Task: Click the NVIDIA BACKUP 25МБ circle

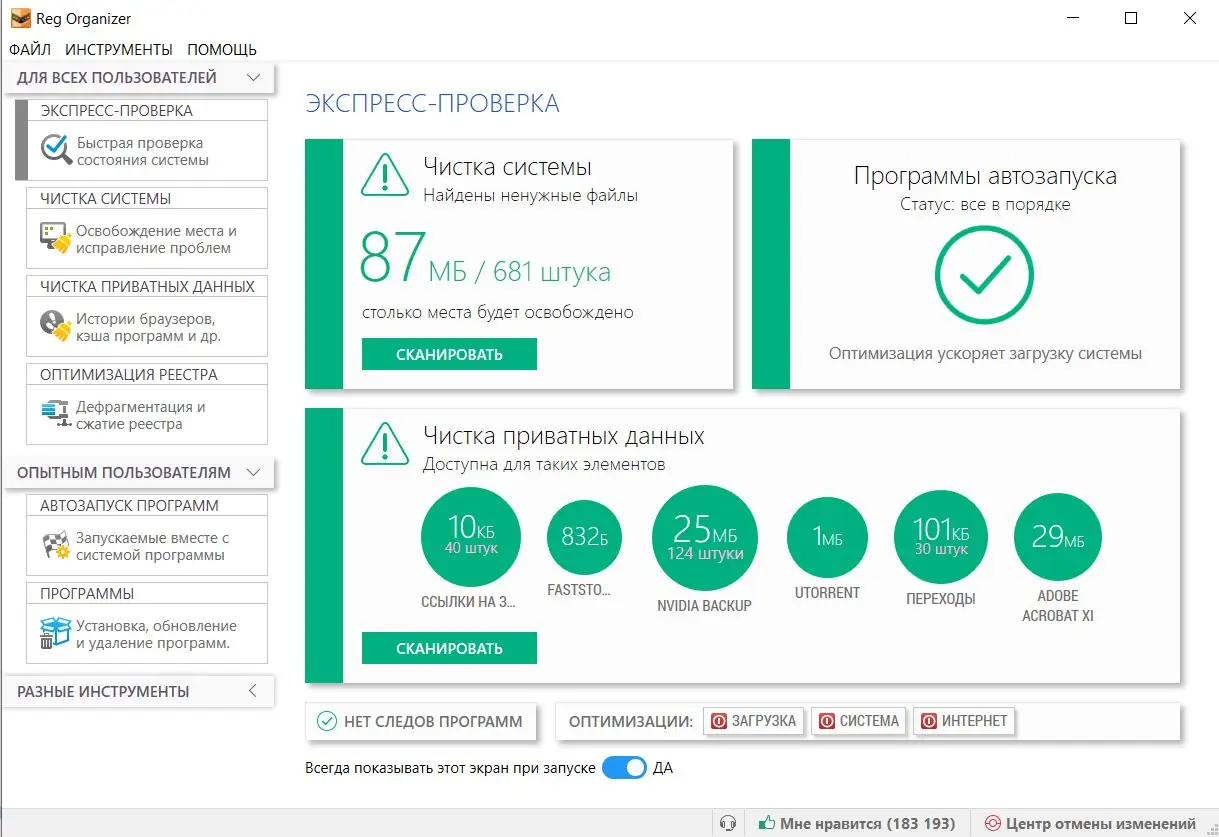Action: coord(704,537)
